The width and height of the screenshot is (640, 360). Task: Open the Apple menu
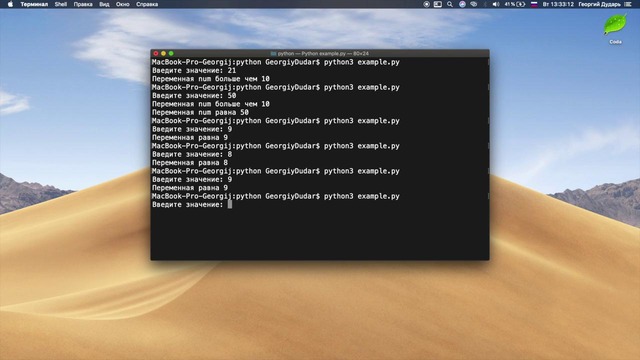(x=10, y=4)
